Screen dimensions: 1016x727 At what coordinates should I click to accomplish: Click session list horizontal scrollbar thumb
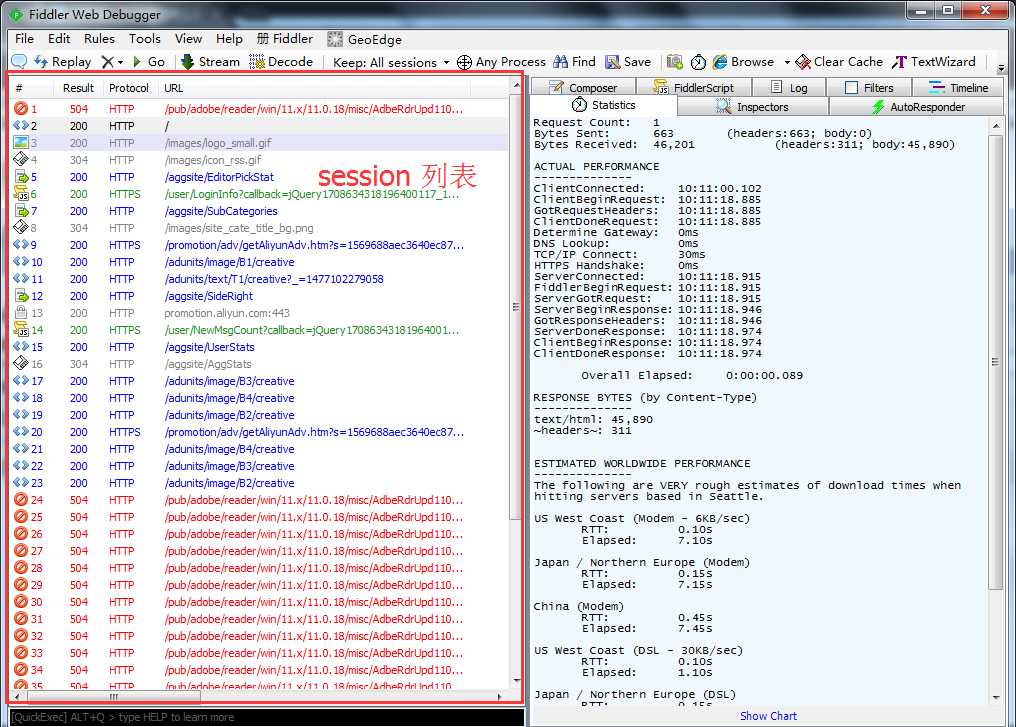(113, 697)
